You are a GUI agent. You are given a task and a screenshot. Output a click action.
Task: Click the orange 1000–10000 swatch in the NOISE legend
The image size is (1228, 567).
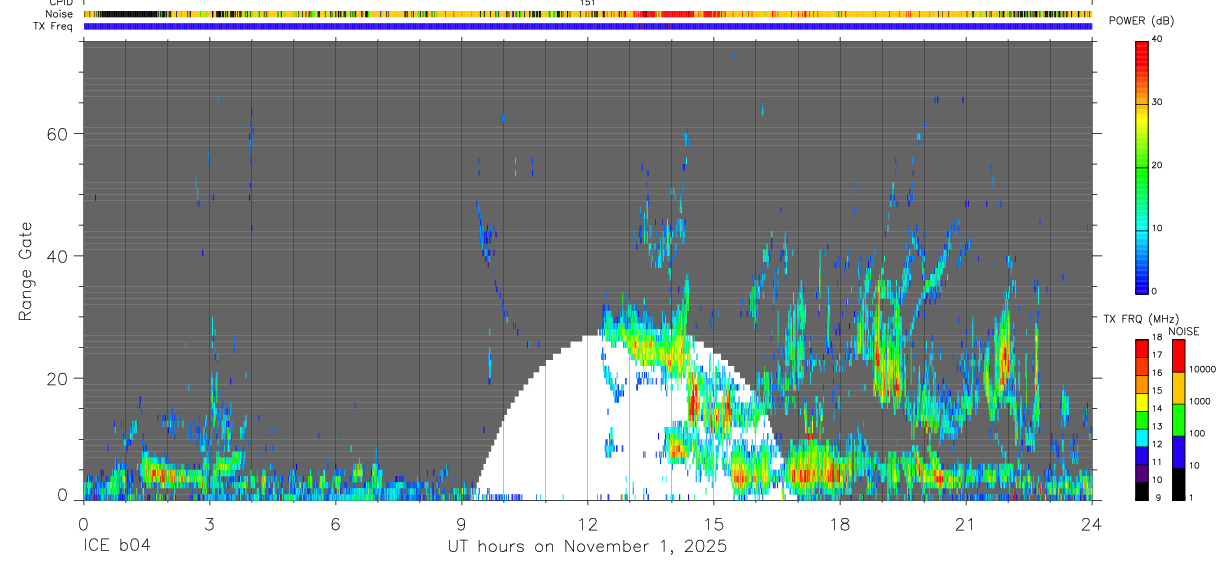(x=1178, y=388)
